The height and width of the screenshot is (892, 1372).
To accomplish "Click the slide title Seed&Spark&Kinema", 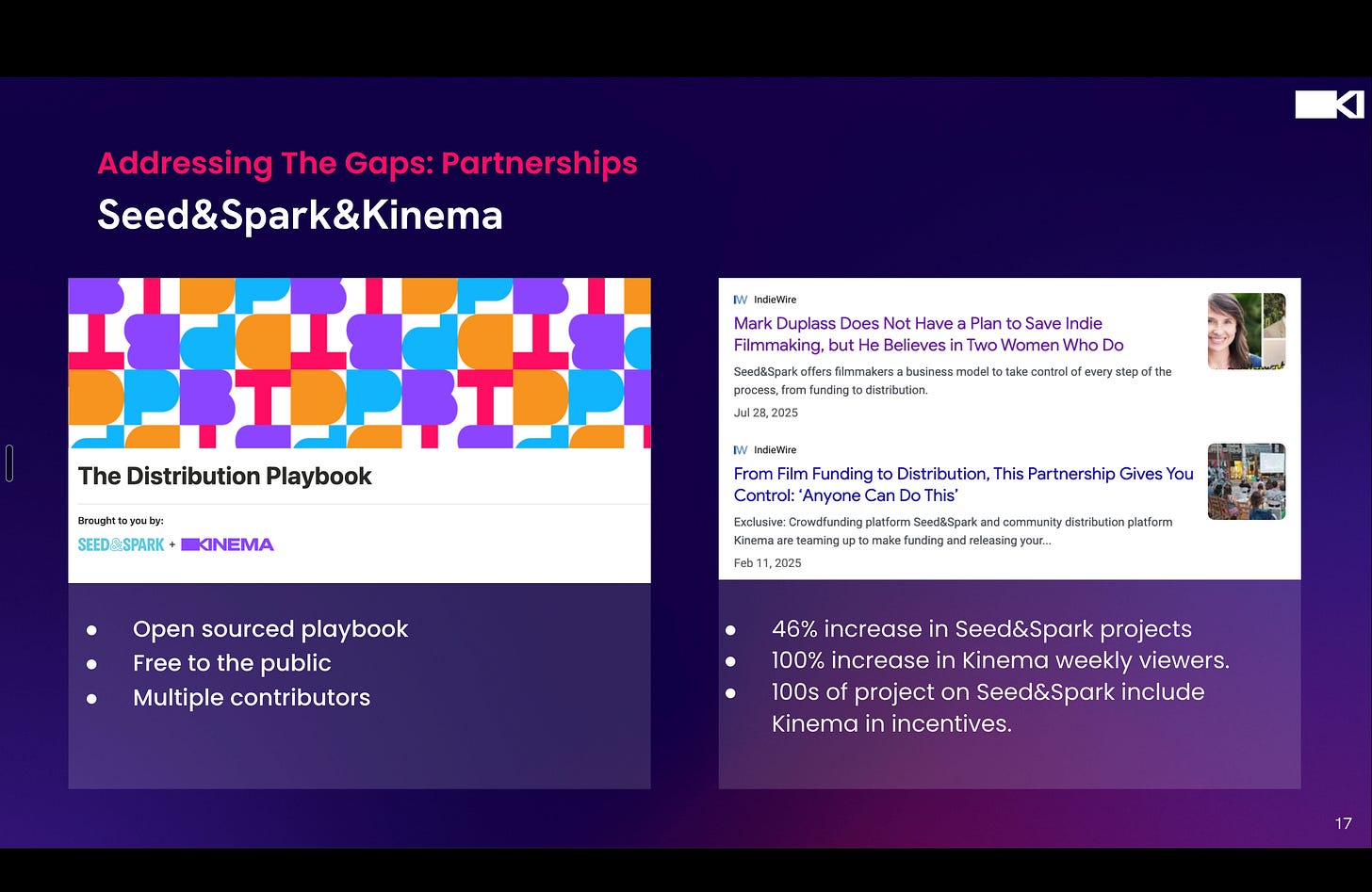I will pos(300,215).
